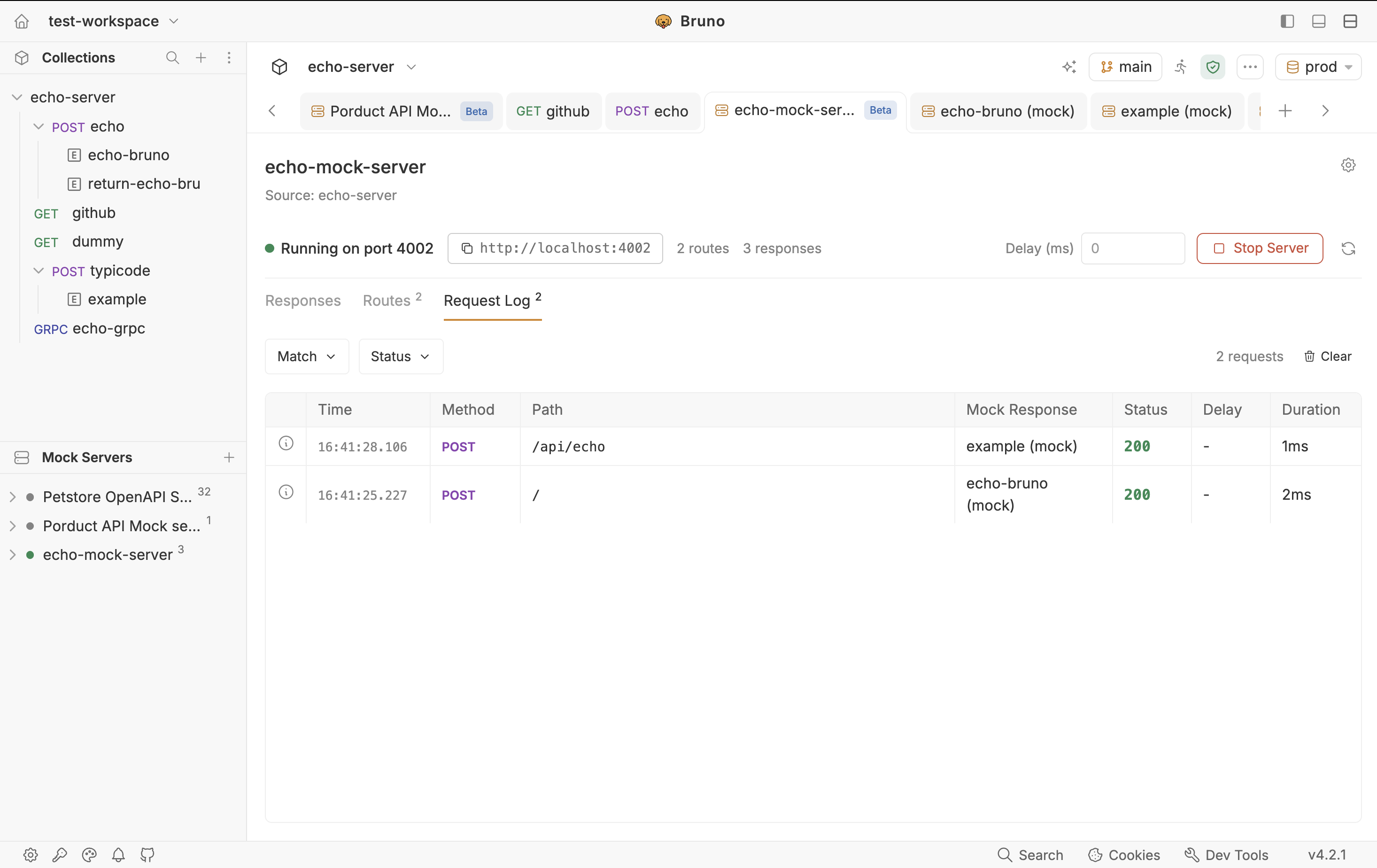Add a new collection with plus icon
Screen dimensions: 1377x868
[x=201, y=58]
